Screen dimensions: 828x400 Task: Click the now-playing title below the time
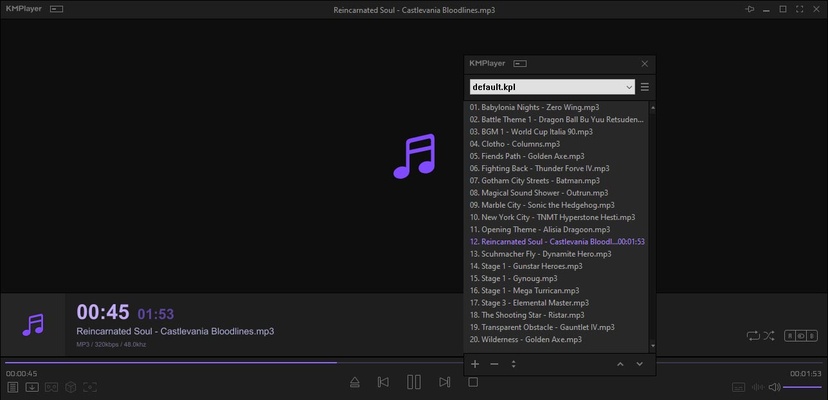(x=175, y=332)
